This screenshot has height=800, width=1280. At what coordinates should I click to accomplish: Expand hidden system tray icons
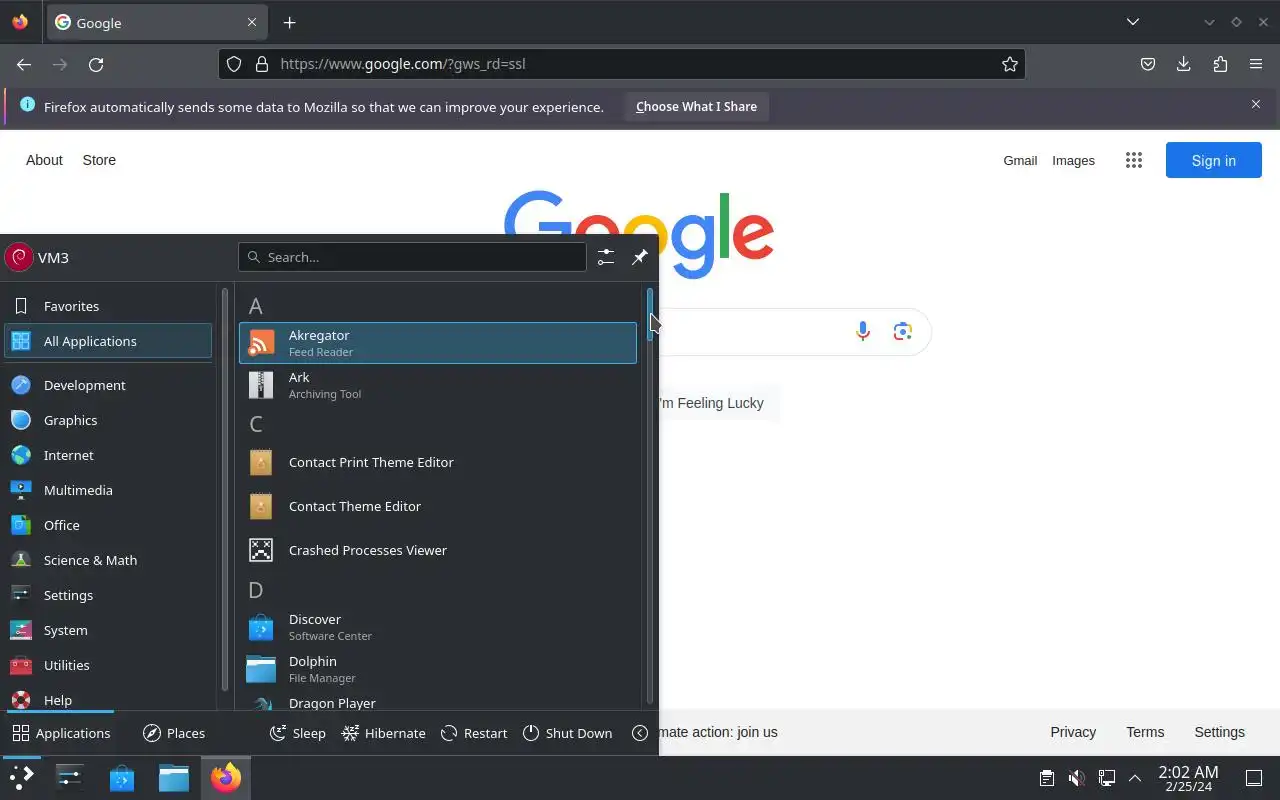pos(1134,778)
